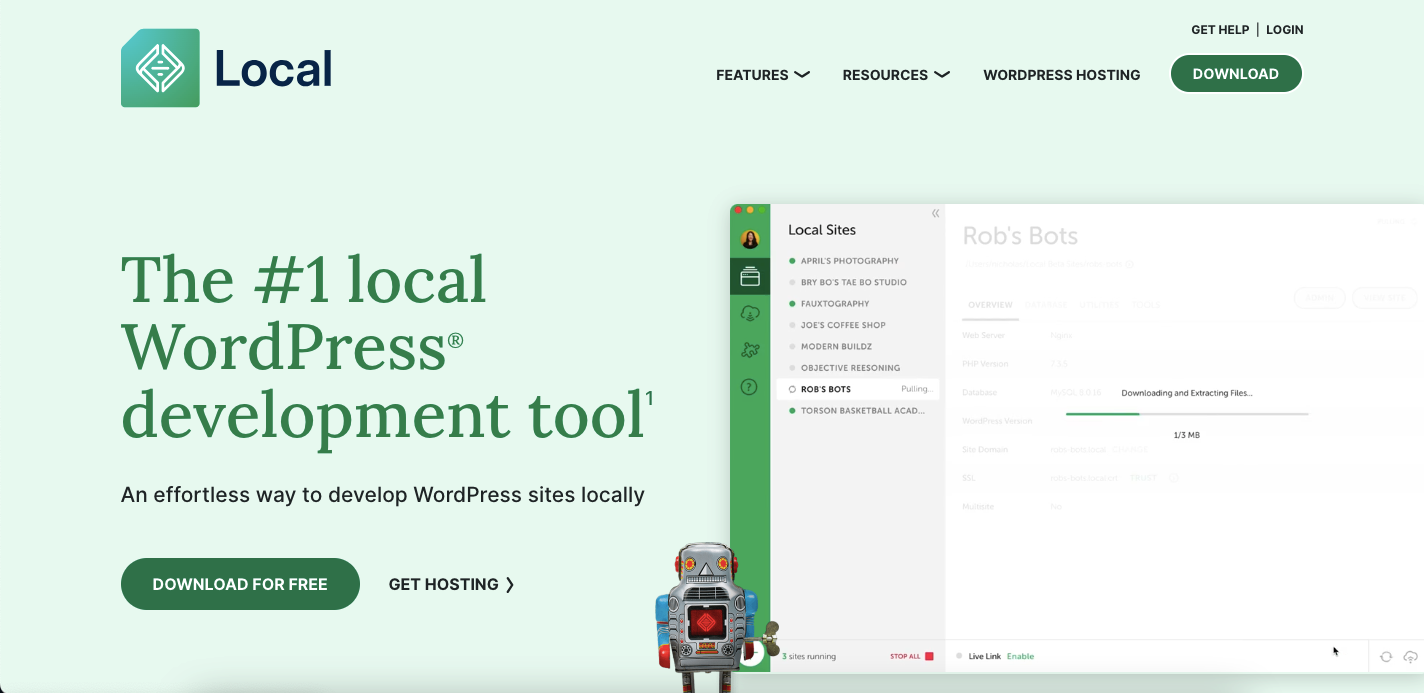
Task: Open the WordPress Hosting page
Action: coord(1061,75)
